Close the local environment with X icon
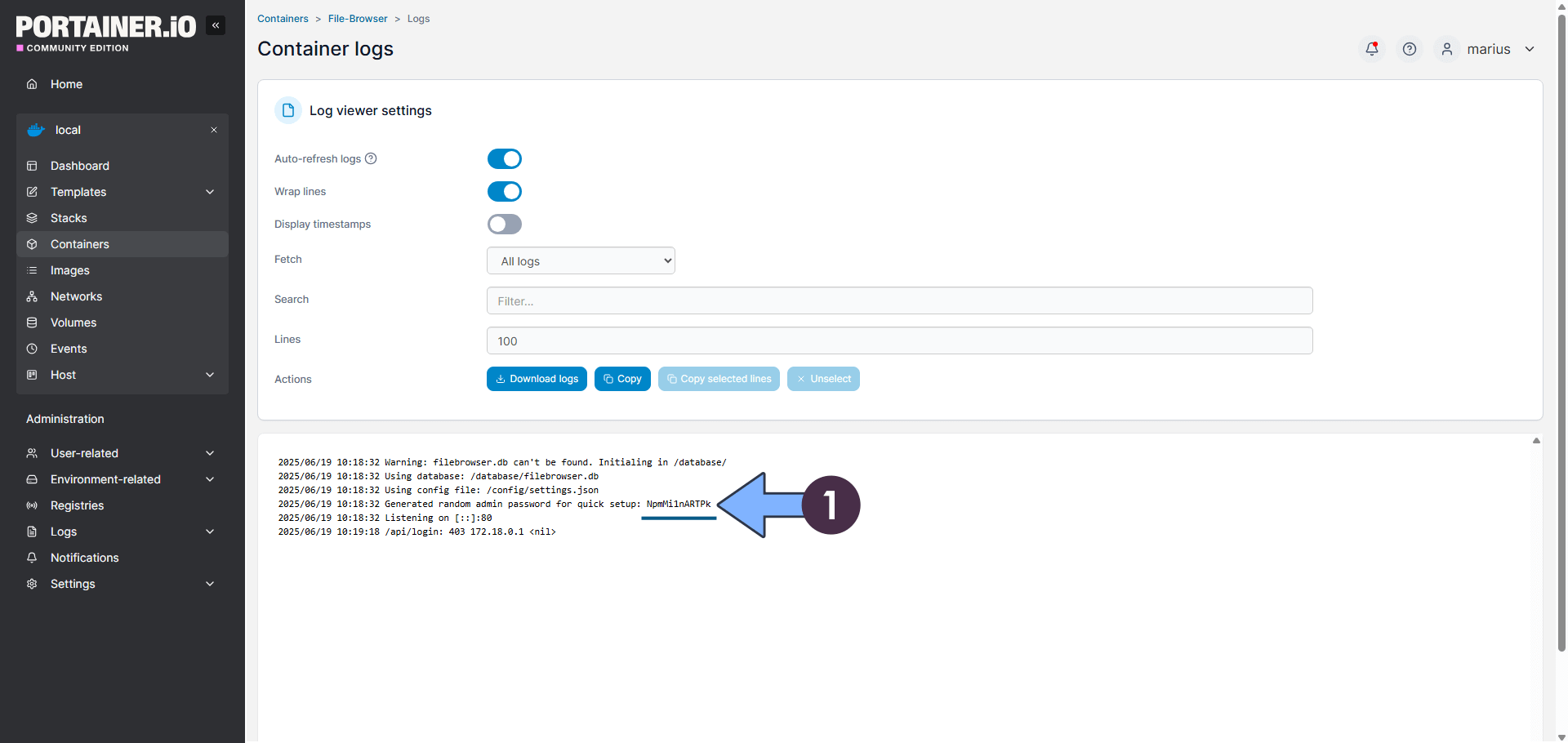Screen dimensions: 1568x743 [x=214, y=130]
